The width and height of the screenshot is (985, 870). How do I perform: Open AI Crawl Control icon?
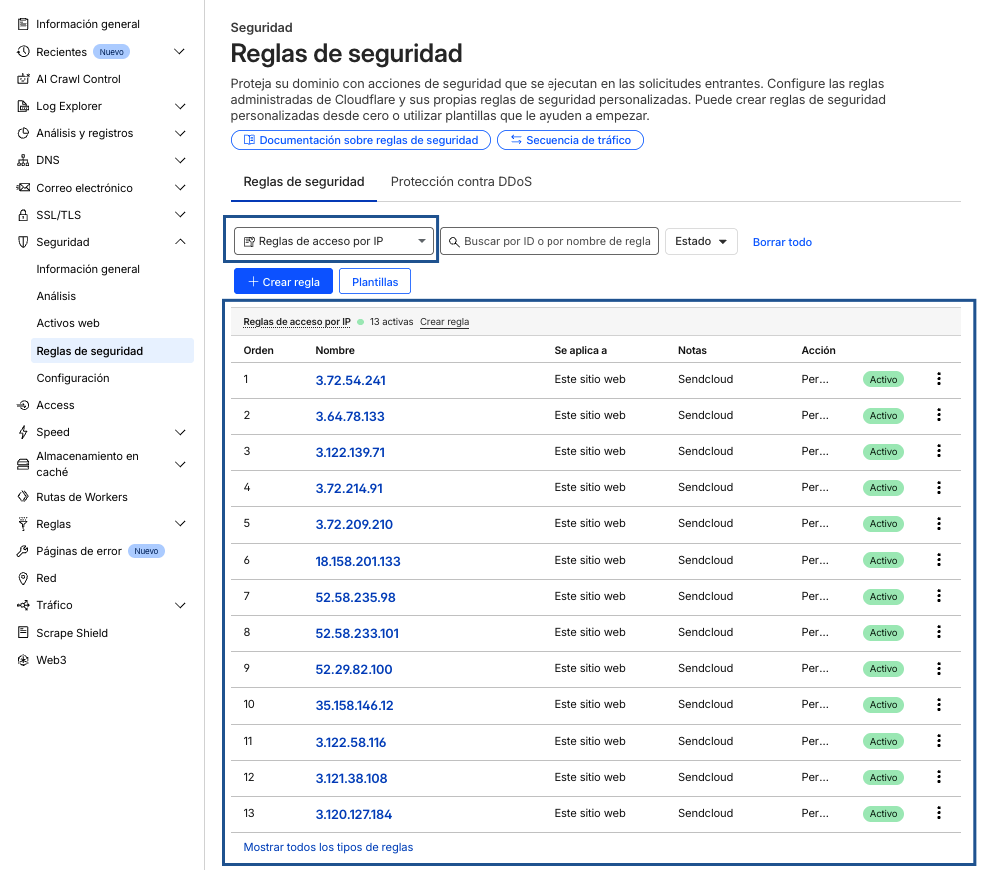pos(23,79)
